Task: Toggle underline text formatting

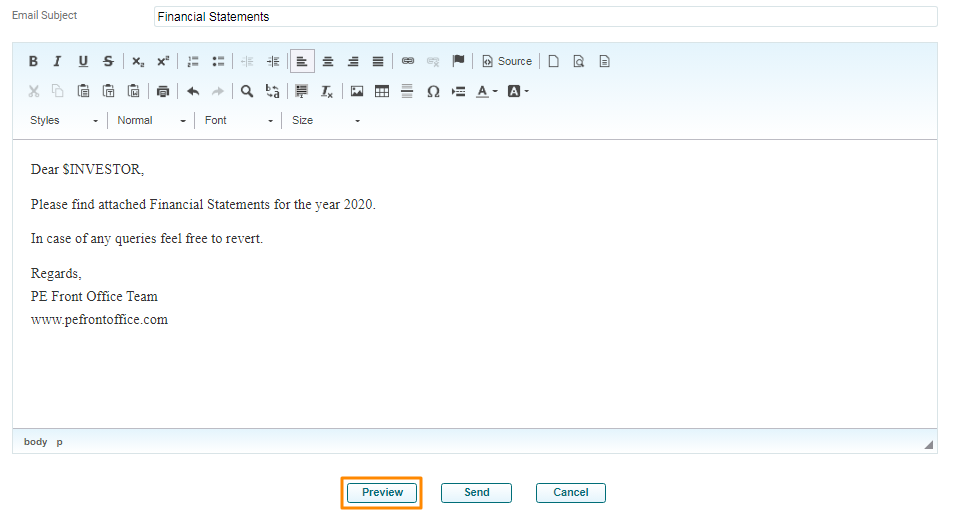Action: tap(83, 61)
